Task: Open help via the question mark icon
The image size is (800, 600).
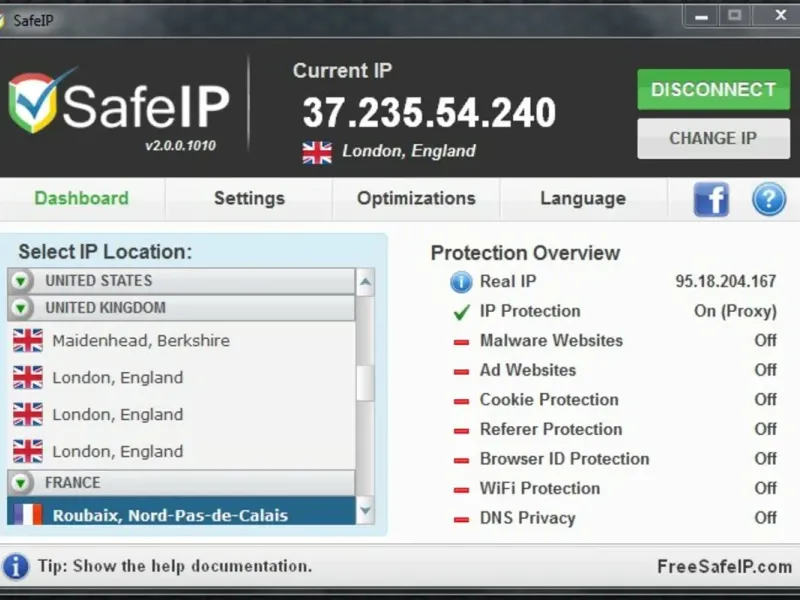Action: (768, 199)
